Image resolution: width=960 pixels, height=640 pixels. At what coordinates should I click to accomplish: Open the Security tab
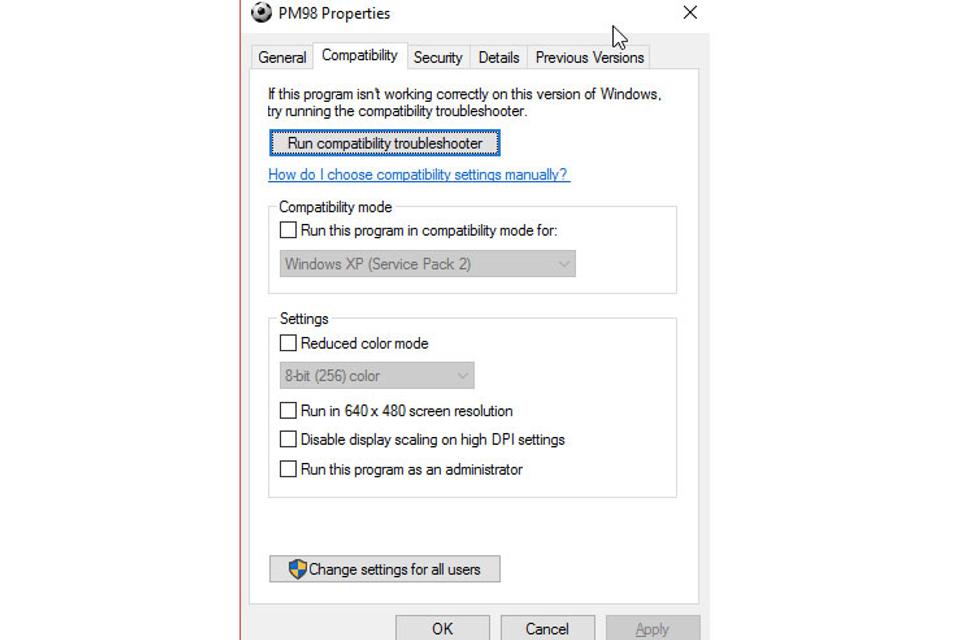[x=438, y=58]
